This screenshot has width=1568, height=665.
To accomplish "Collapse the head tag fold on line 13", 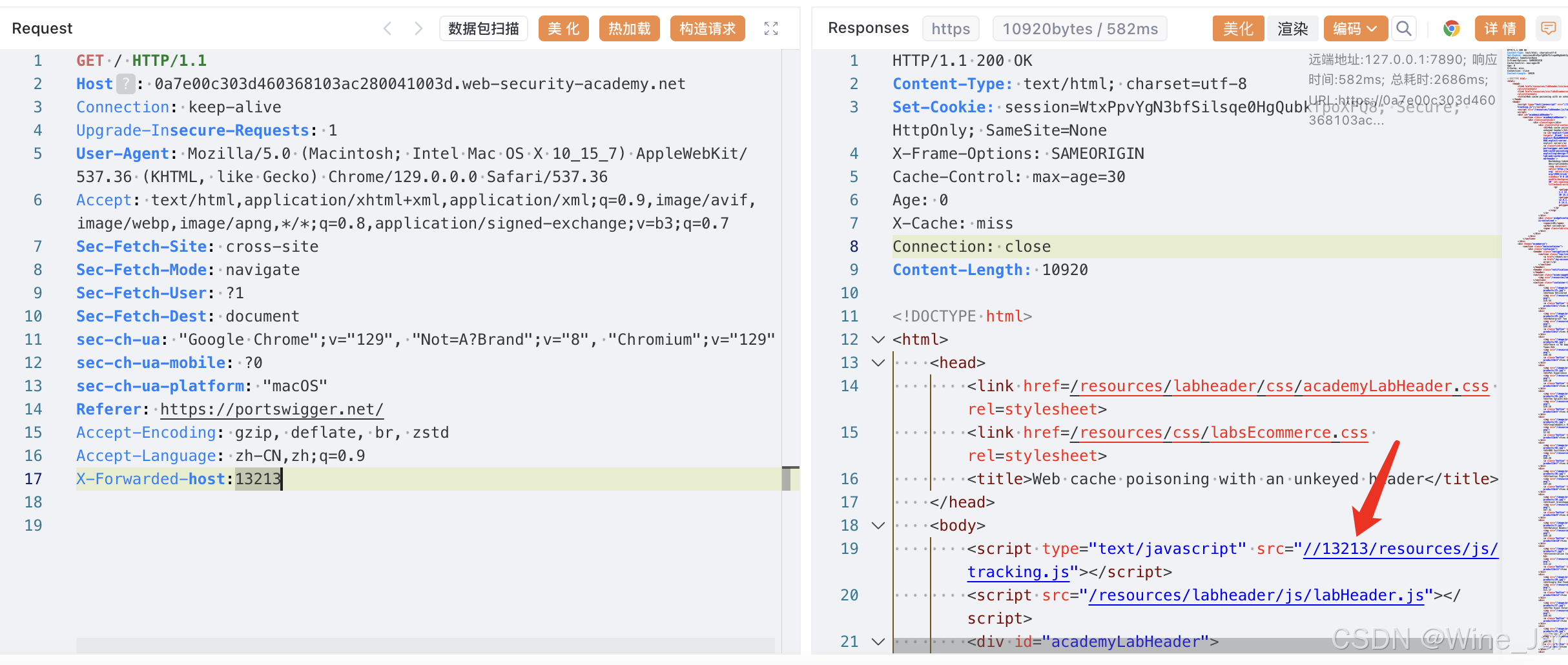I will click(x=878, y=363).
